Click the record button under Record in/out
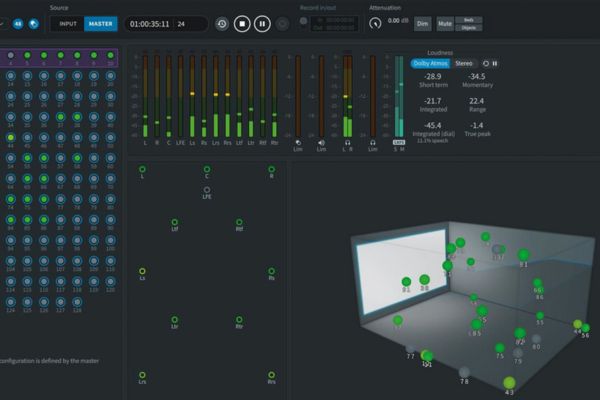 pos(303,22)
